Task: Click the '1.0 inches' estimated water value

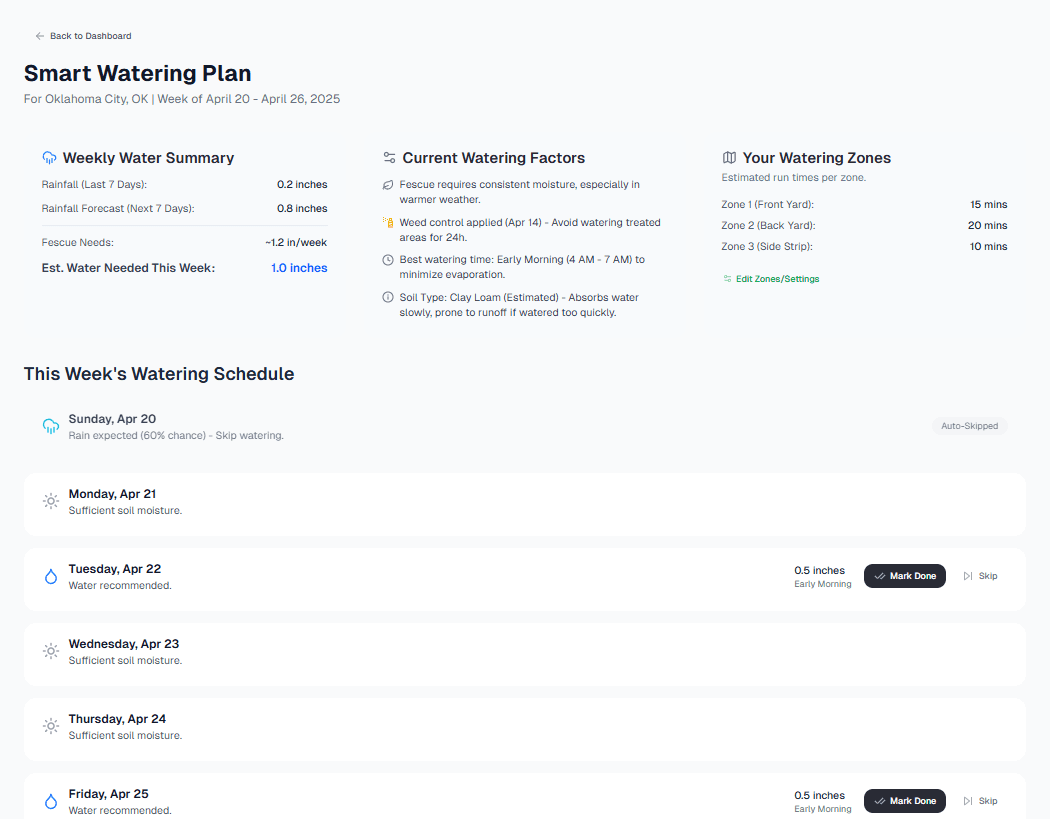Action: pyautogui.click(x=299, y=268)
